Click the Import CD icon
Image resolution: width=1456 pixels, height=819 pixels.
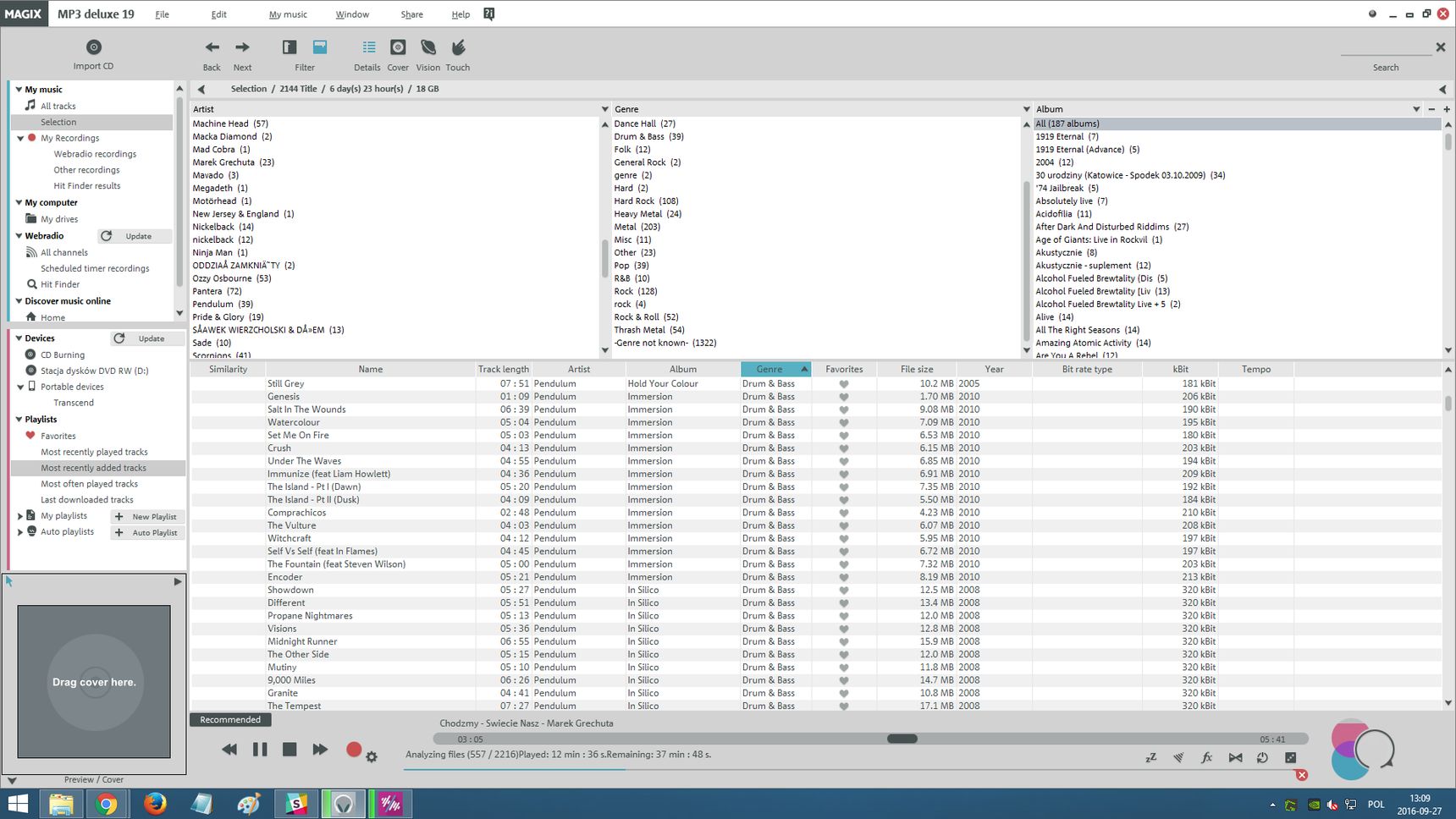(94, 47)
